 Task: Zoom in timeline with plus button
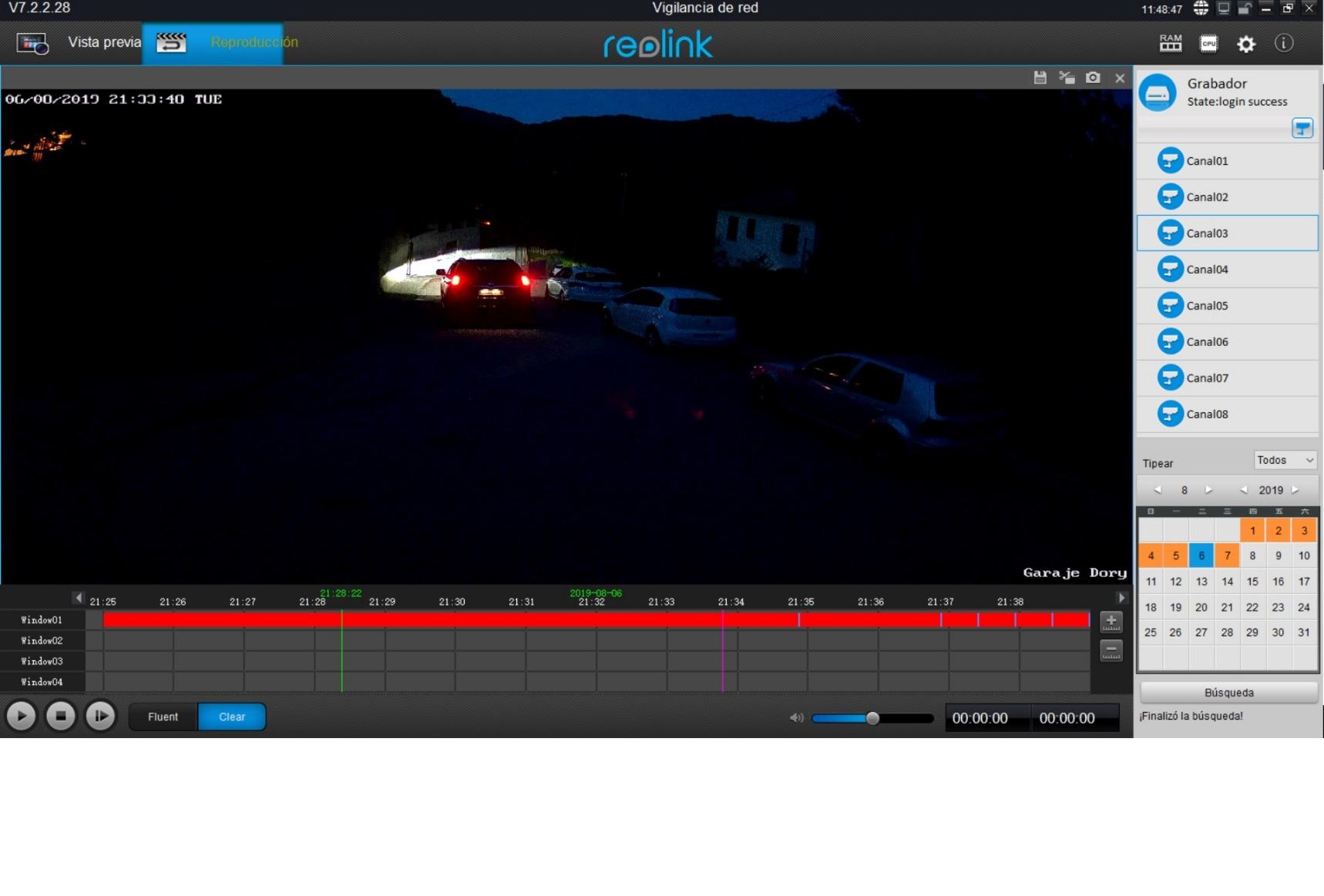pyautogui.click(x=1111, y=621)
